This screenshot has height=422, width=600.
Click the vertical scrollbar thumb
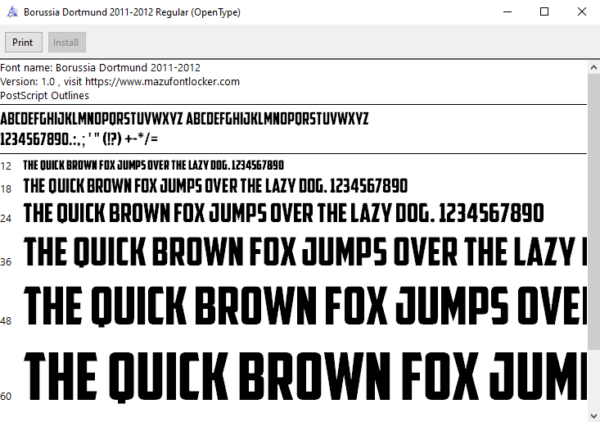click(593, 212)
